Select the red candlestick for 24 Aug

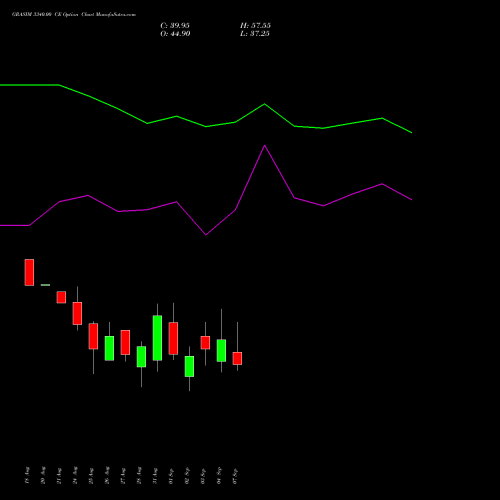tap(77, 313)
